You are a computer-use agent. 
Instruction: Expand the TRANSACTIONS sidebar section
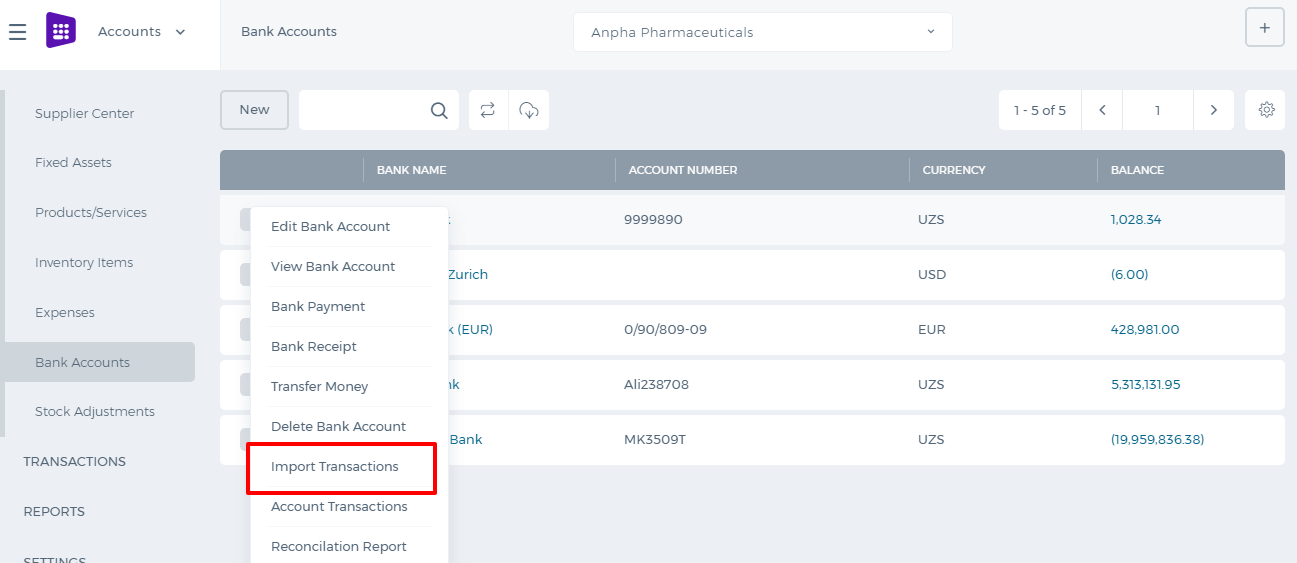coord(75,461)
